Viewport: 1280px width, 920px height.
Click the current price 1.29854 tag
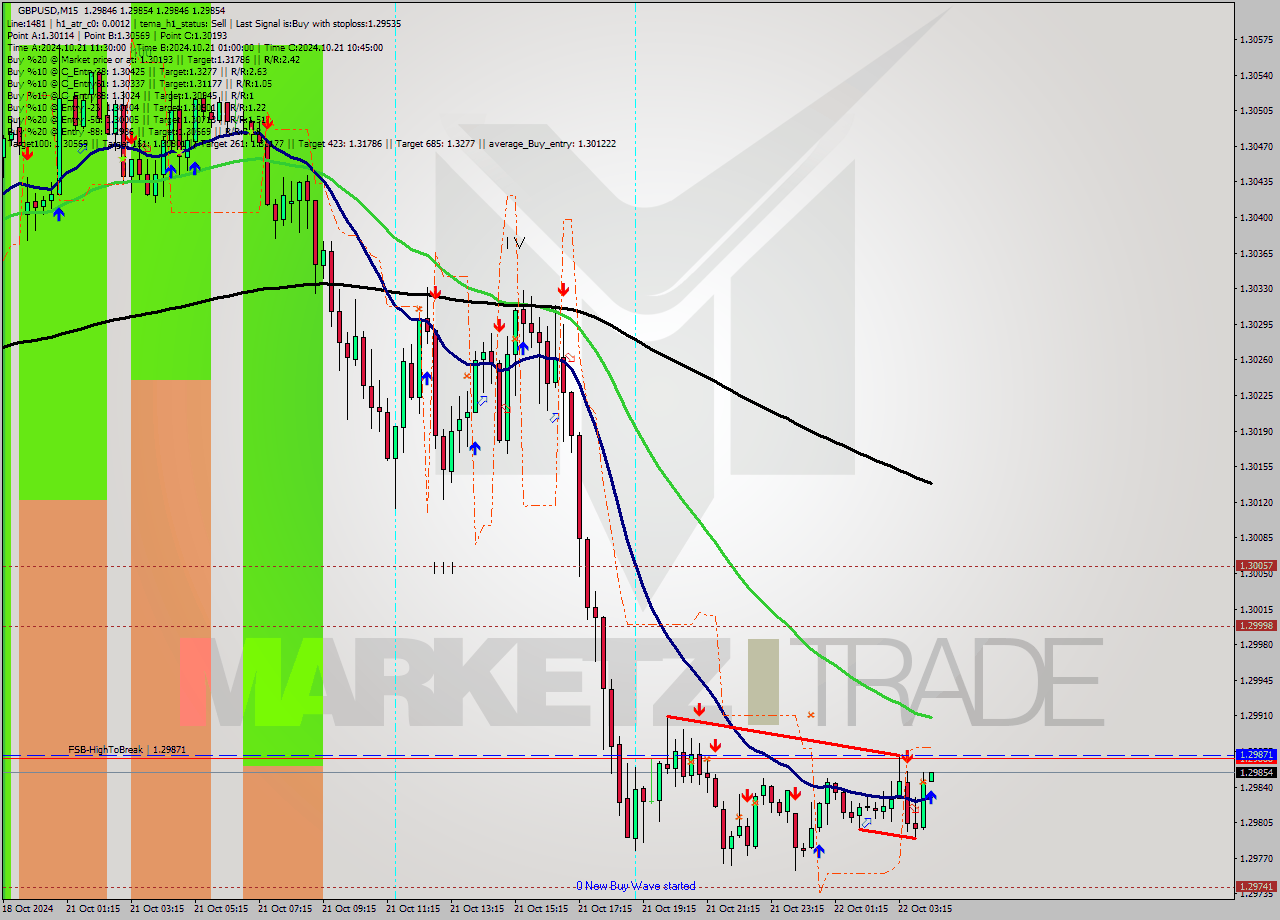click(x=1255, y=772)
